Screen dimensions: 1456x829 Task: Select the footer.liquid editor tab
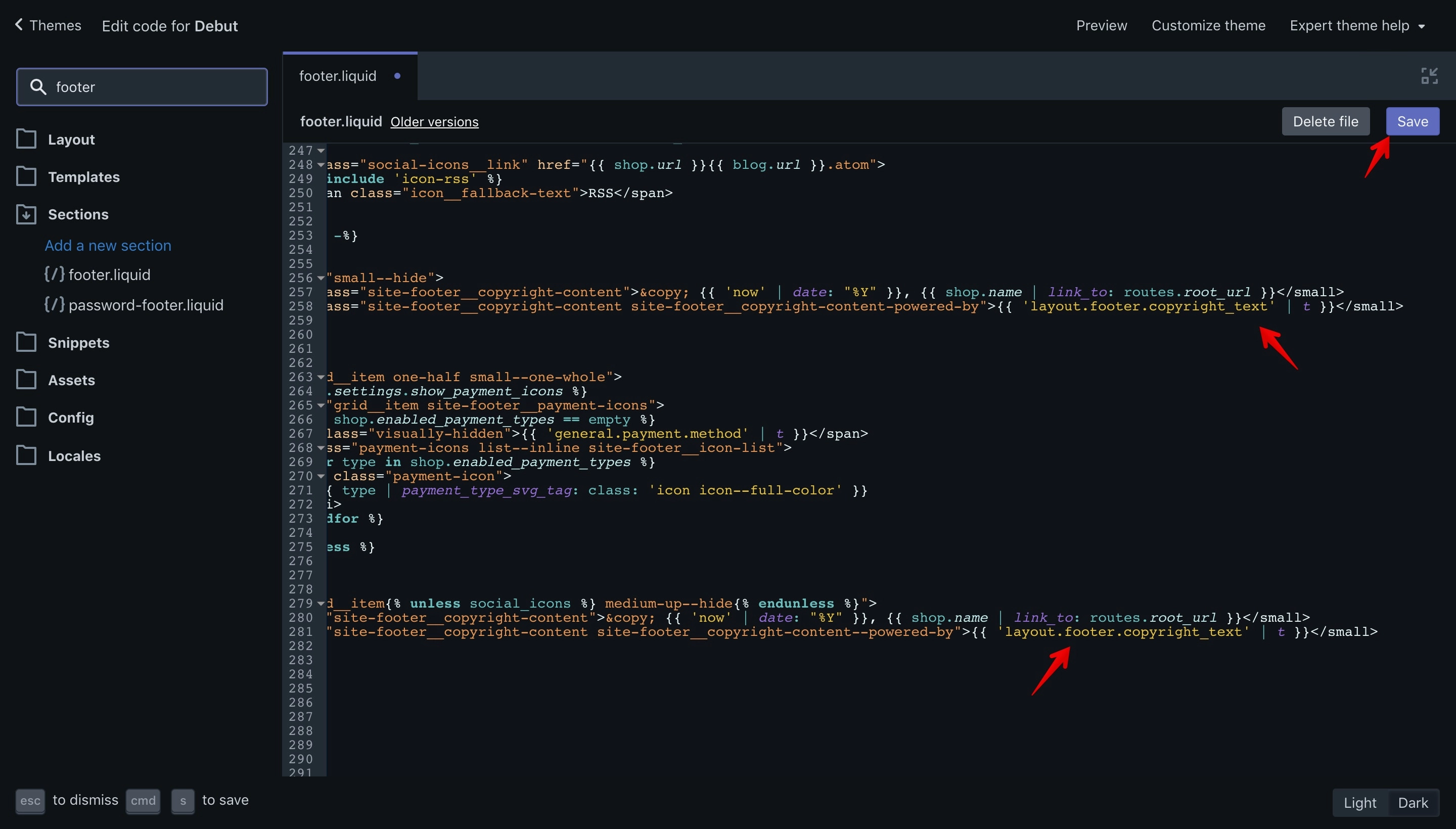(350, 76)
